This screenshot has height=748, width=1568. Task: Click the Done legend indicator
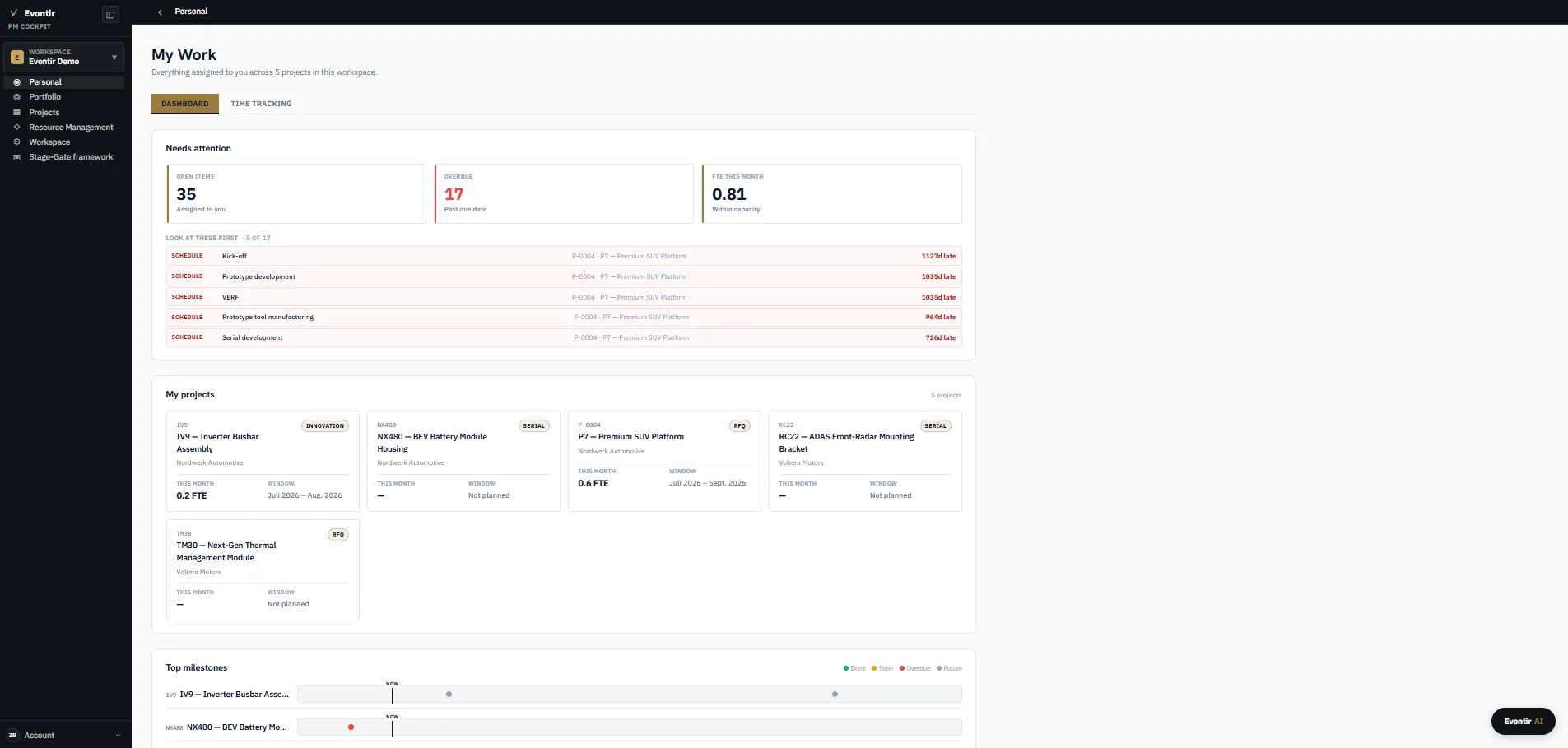[x=854, y=669]
